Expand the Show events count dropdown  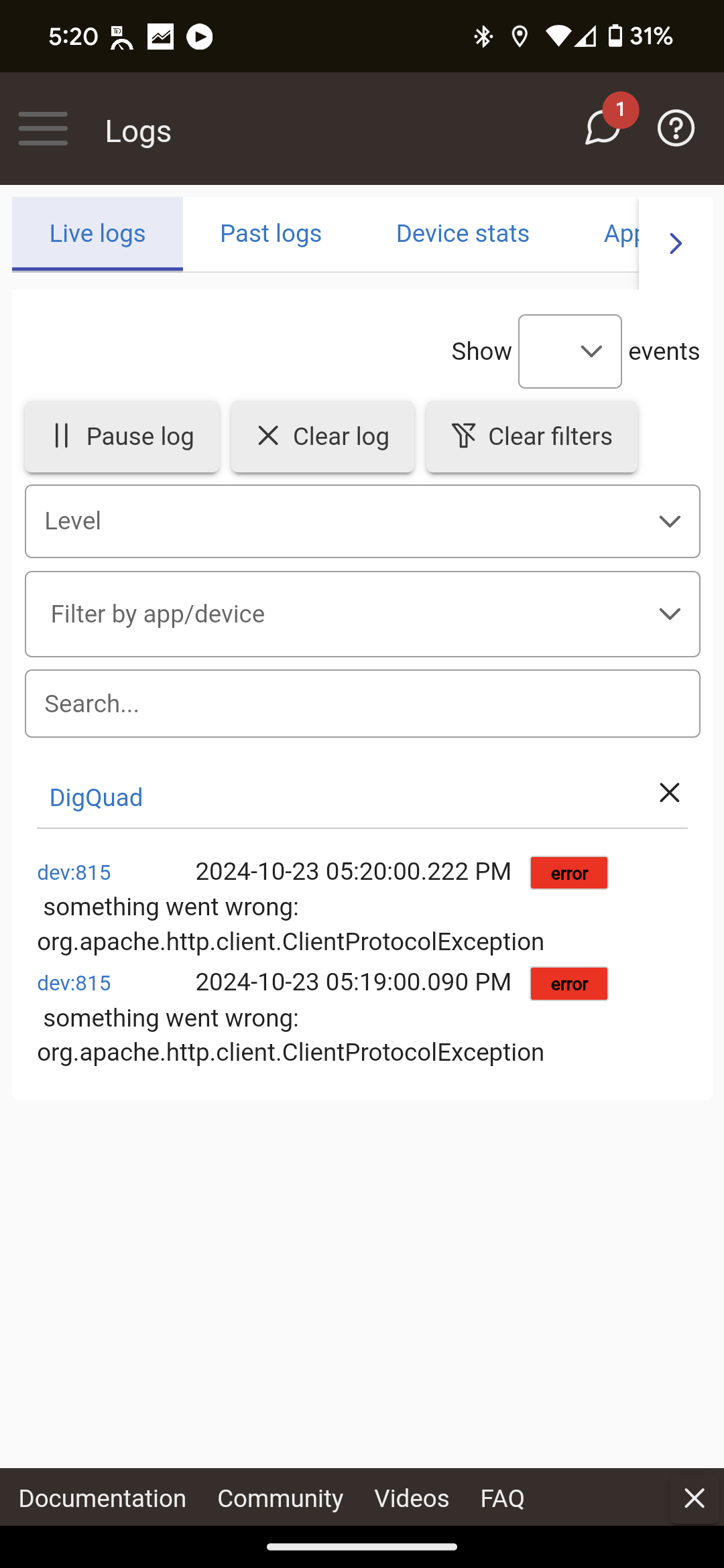point(570,352)
